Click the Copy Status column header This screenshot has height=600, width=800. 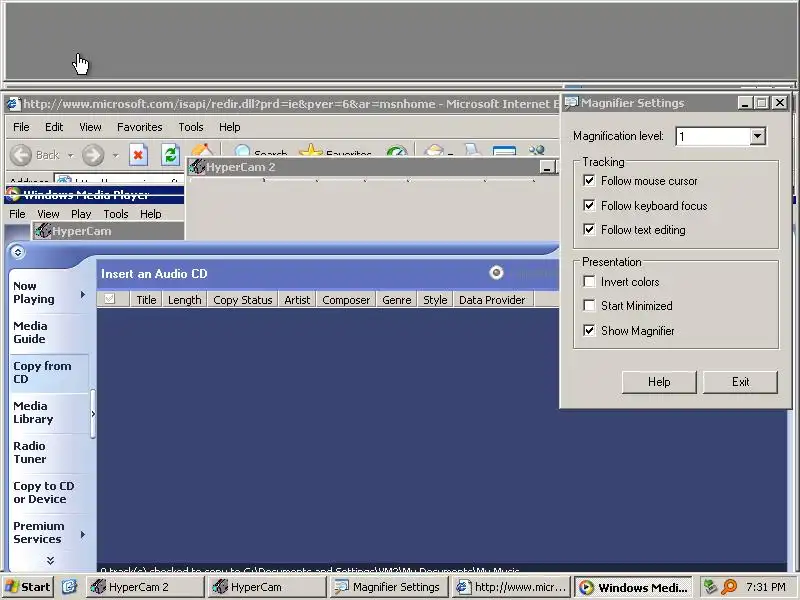(x=242, y=299)
